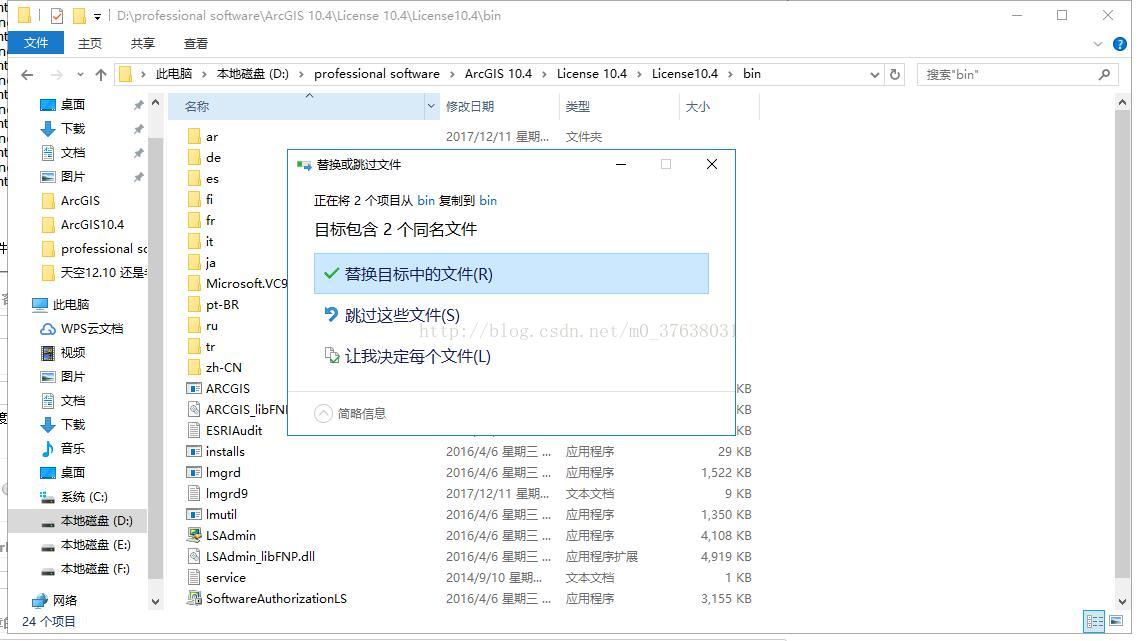Select the LSAdmin application icon

click(194, 536)
